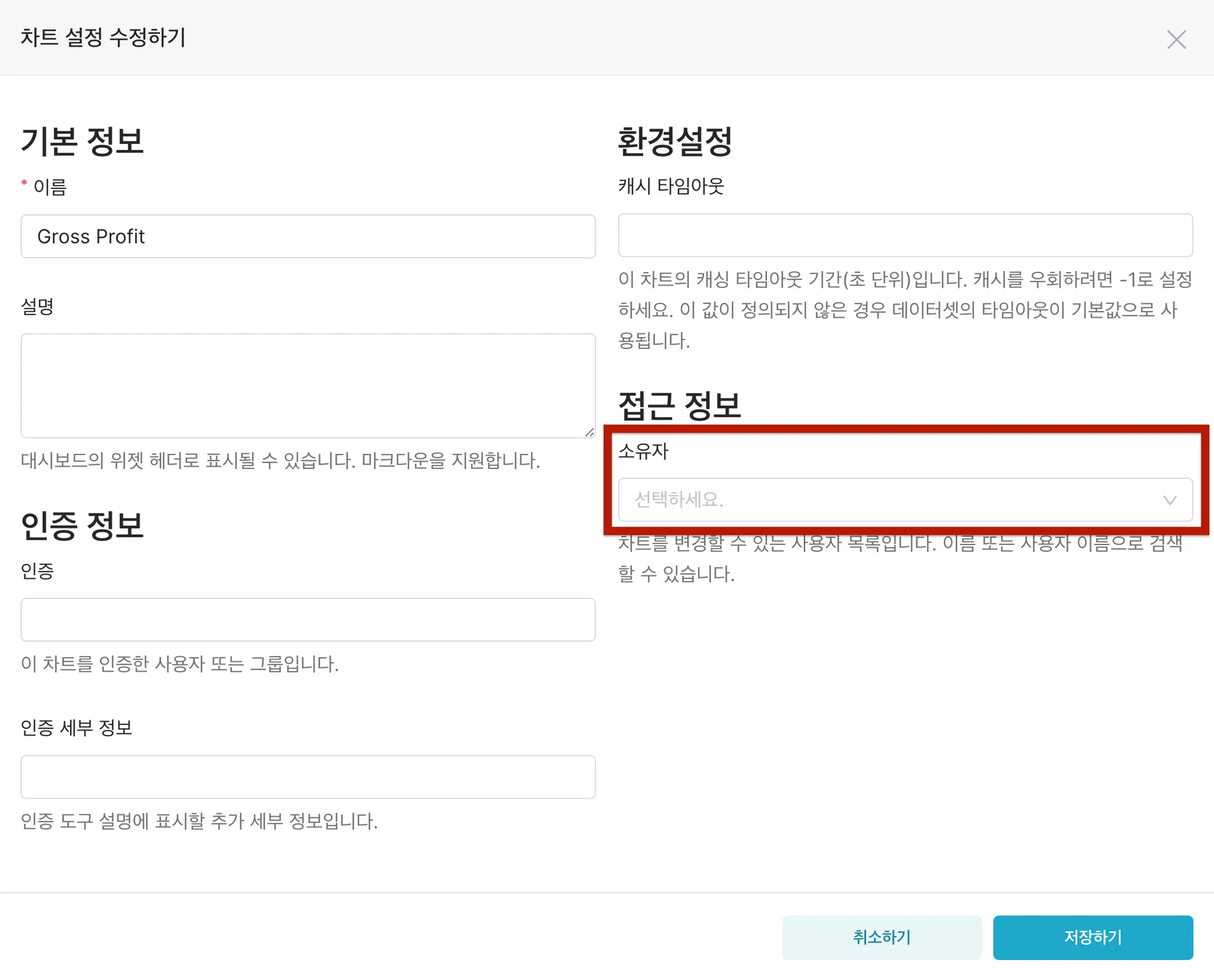Image resolution: width=1214 pixels, height=980 pixels.
Task: Click the 소유자 dropdown chevron arrow
Action: [x=1170, y=500]
